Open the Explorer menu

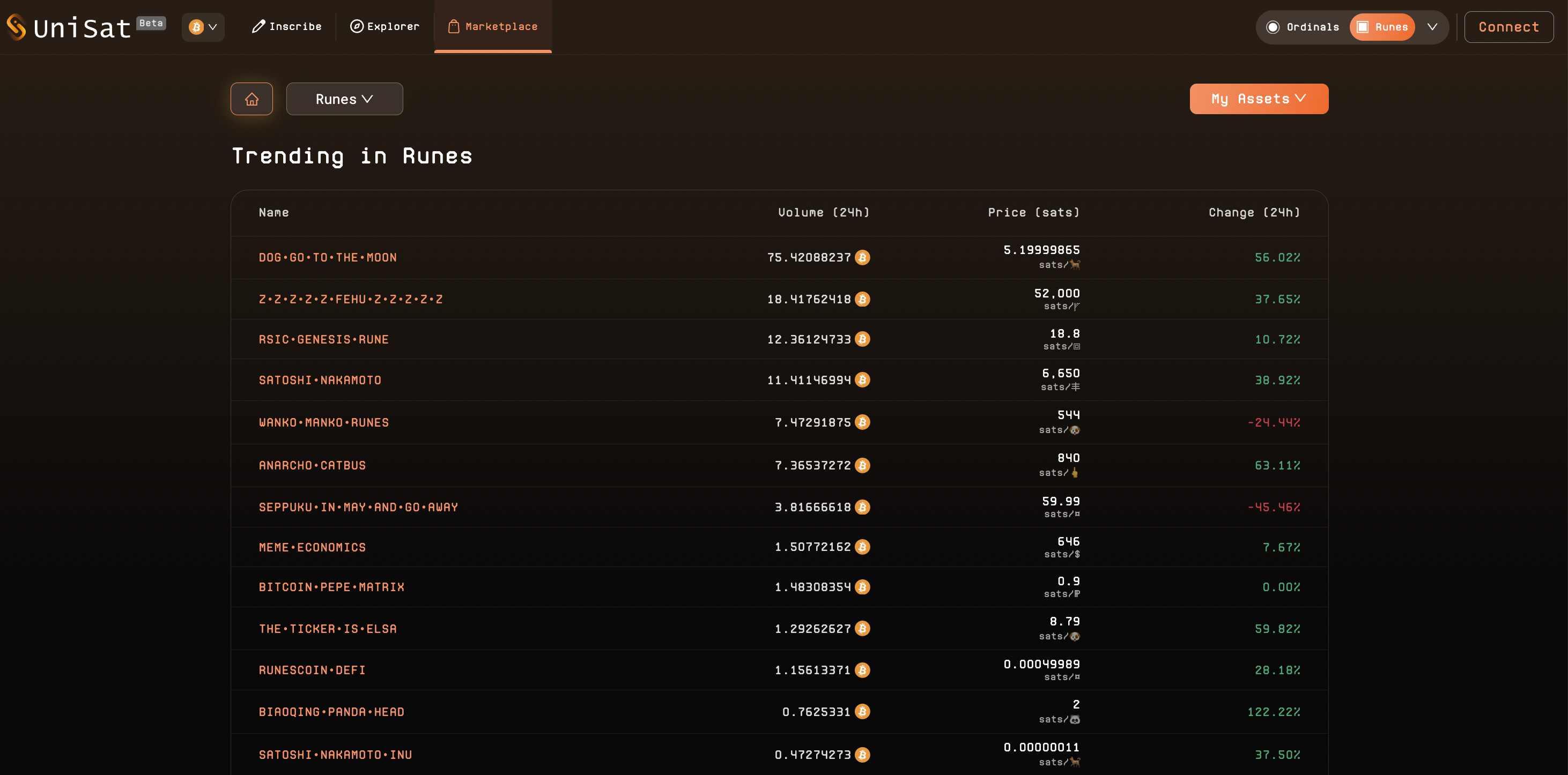384,27
